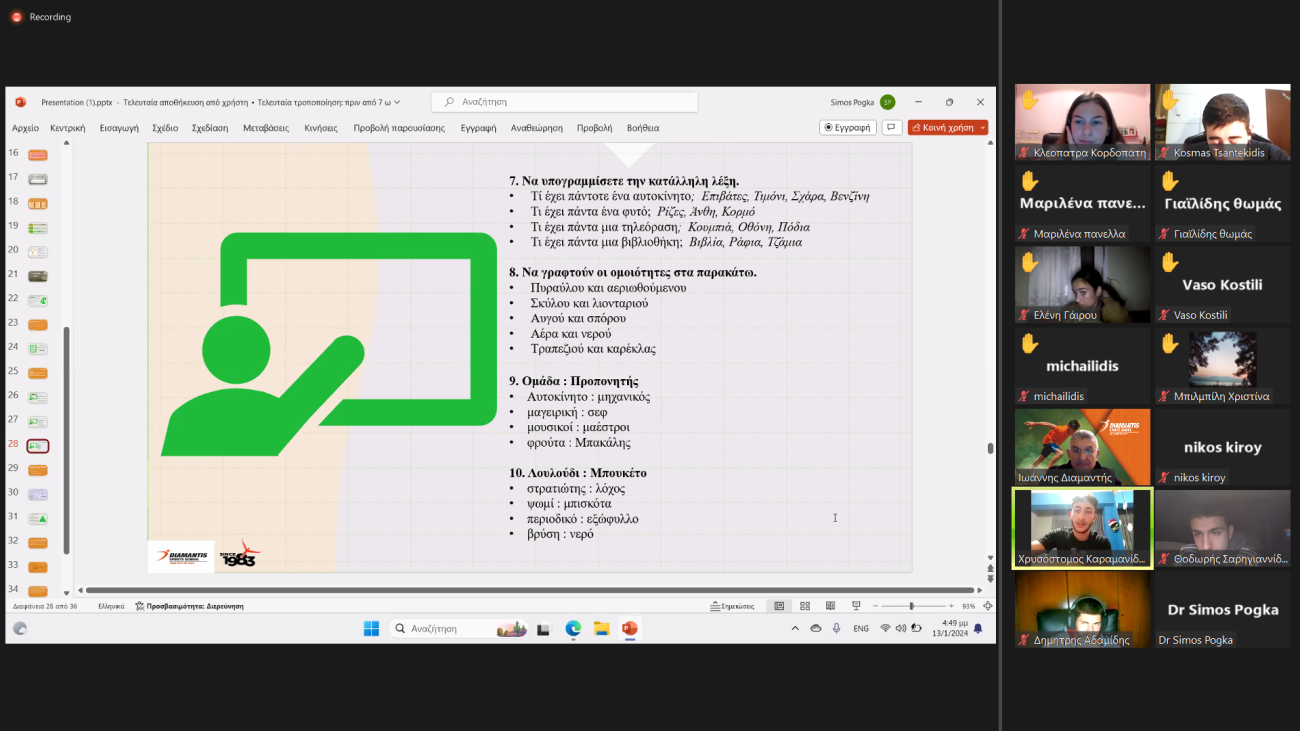Click the 93% zoom level
1300x731 pixels.
tap(968, 606)
